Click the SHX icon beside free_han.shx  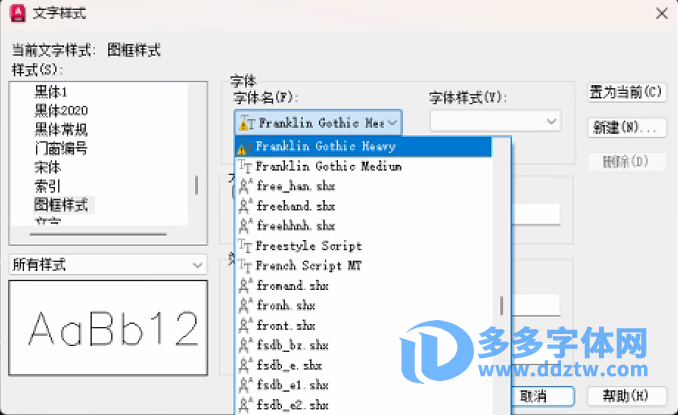[244, 186]
